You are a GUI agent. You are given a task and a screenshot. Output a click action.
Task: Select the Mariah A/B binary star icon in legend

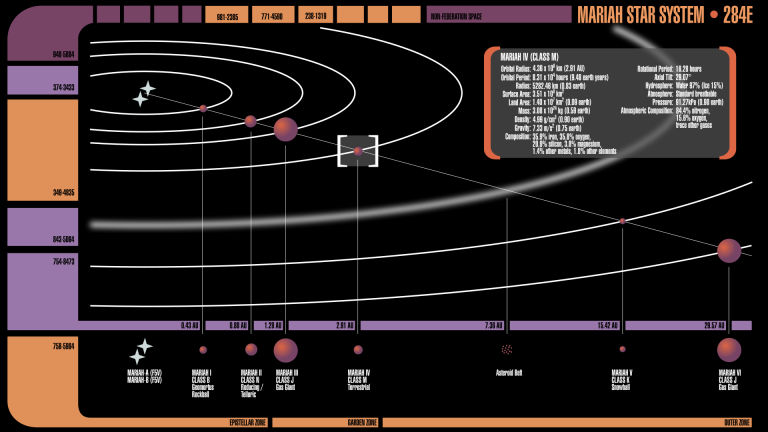tap(140, 350)
